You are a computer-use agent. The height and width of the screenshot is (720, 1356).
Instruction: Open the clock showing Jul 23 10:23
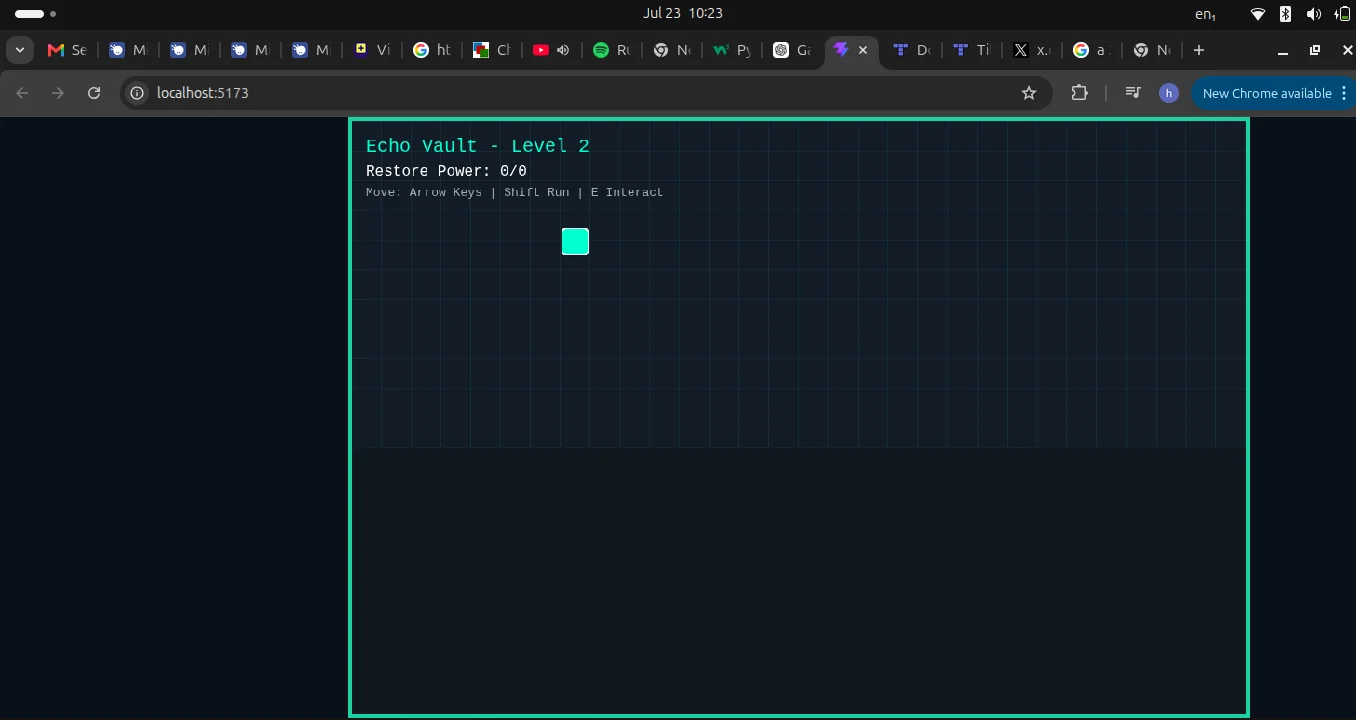(683, 13)
